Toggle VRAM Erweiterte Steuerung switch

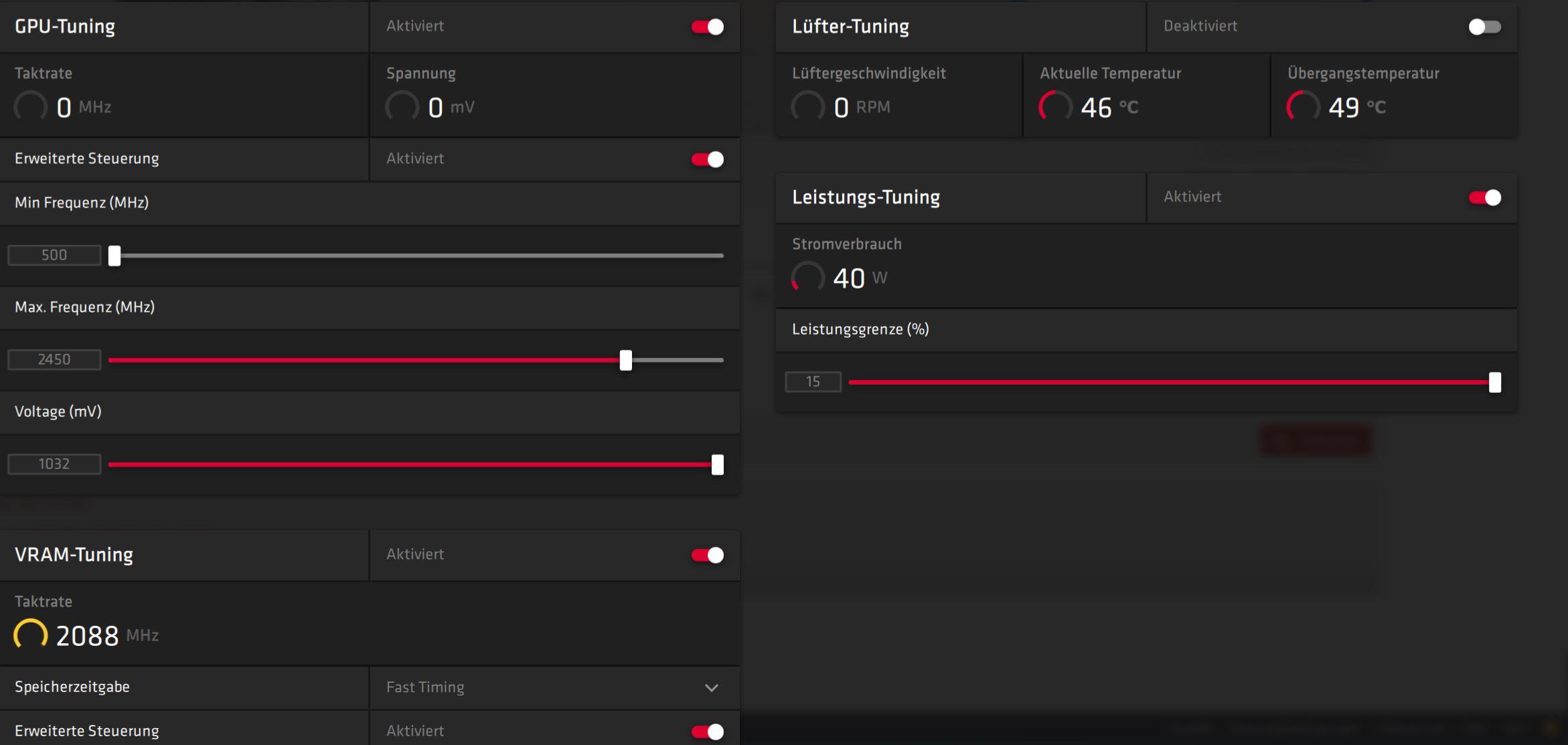pos(708,732)
